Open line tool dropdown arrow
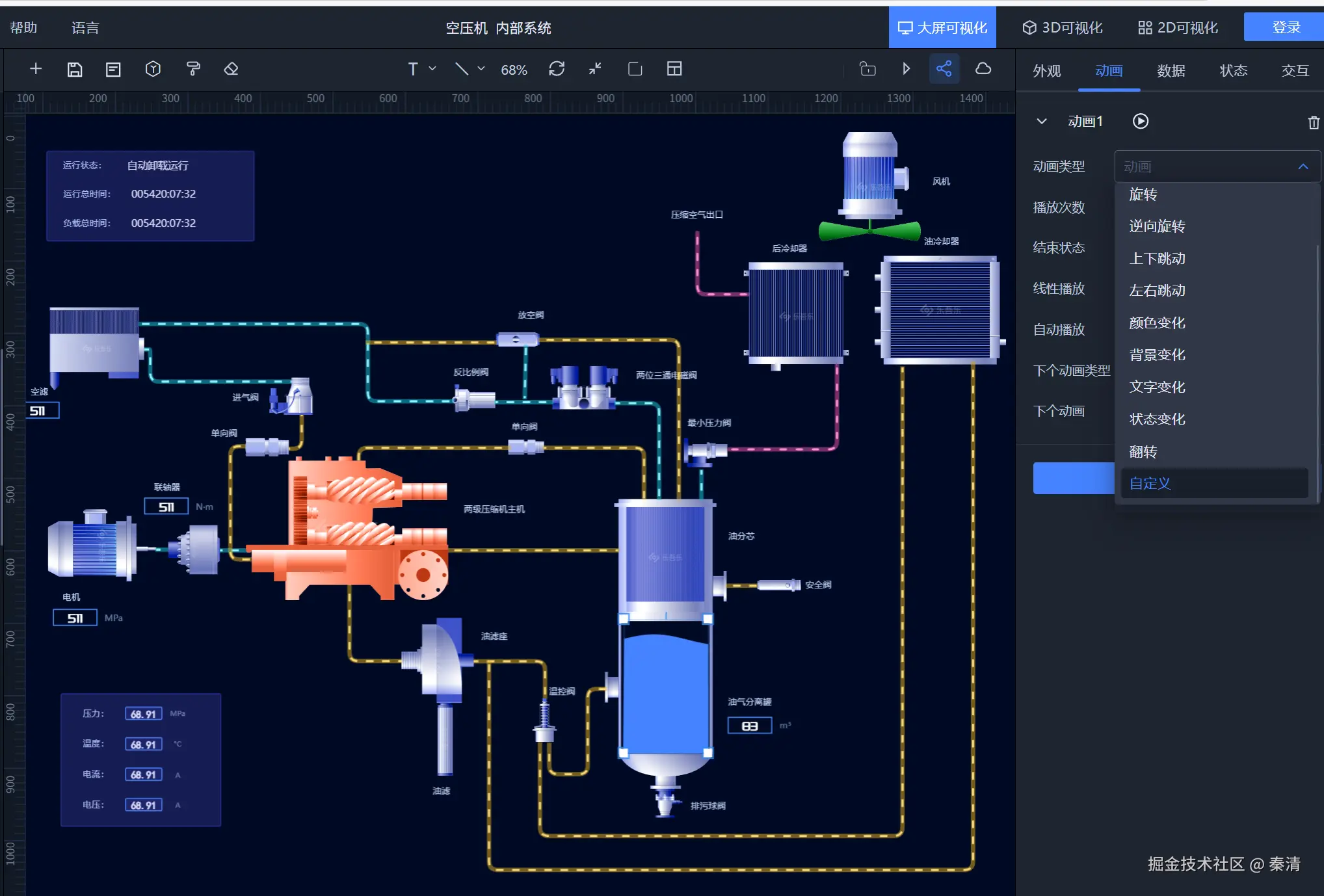This screenshot has height=896, width=1324. pyautogui.click(x=481, y=68)
